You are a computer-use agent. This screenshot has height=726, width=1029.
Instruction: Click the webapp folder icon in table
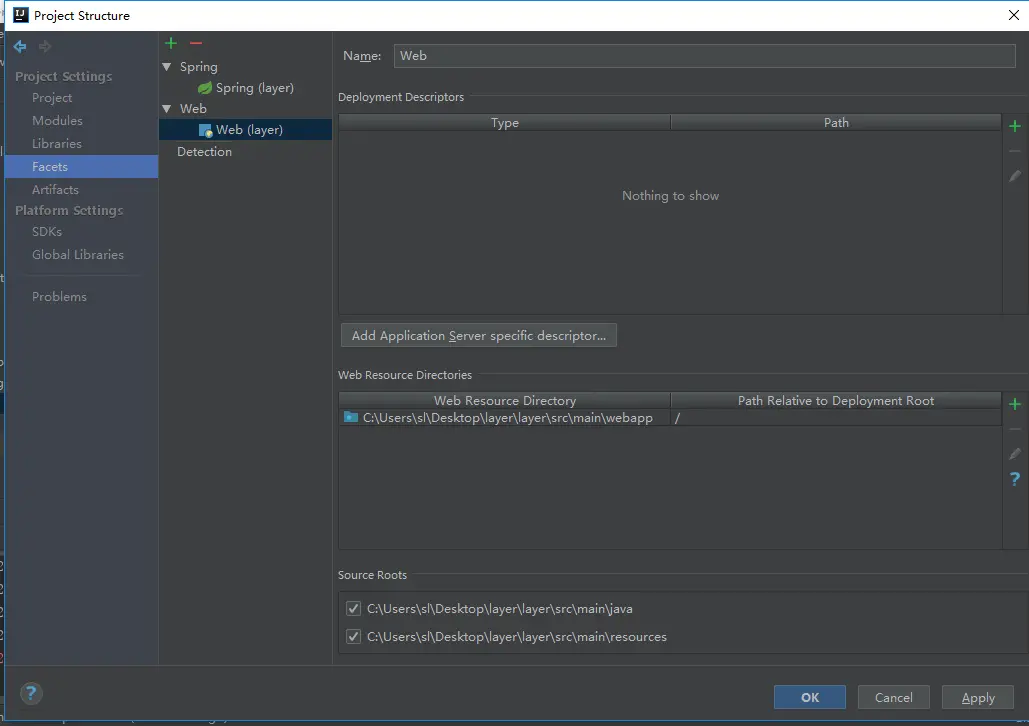tap(351, 417)
